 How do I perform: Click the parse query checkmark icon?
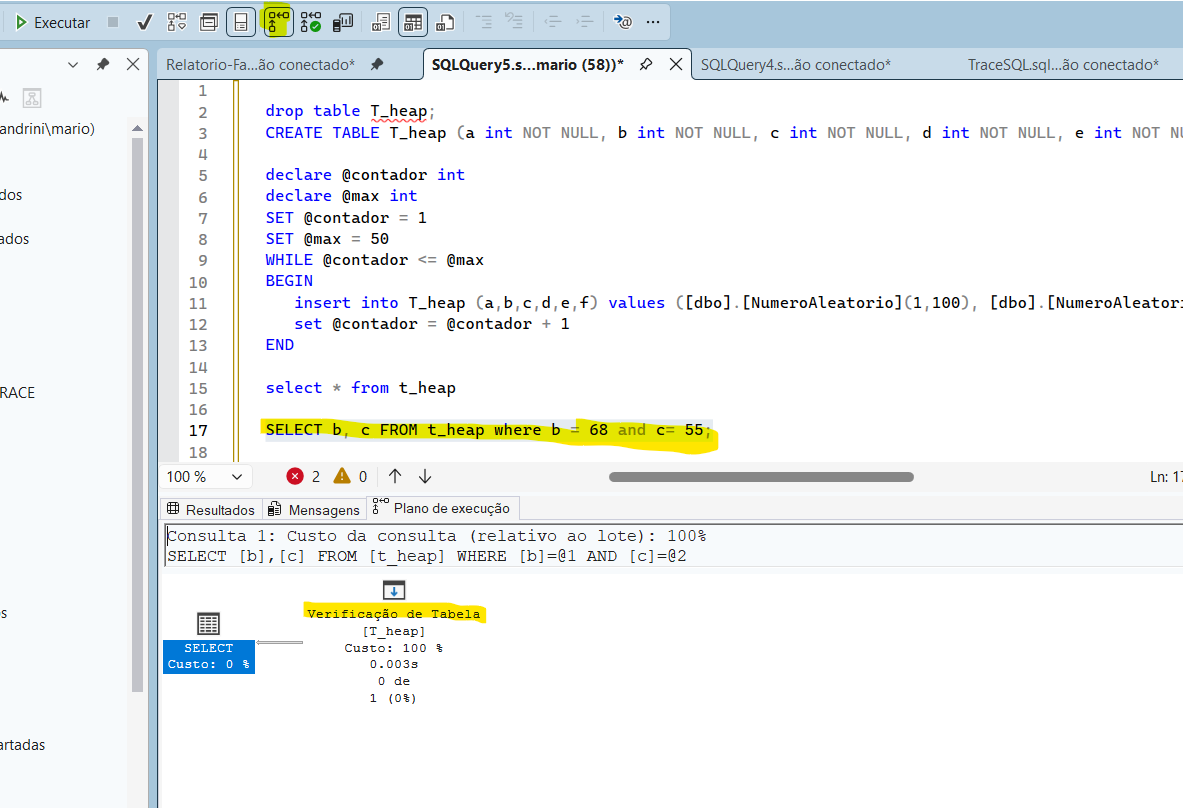[x=144, y=22]
